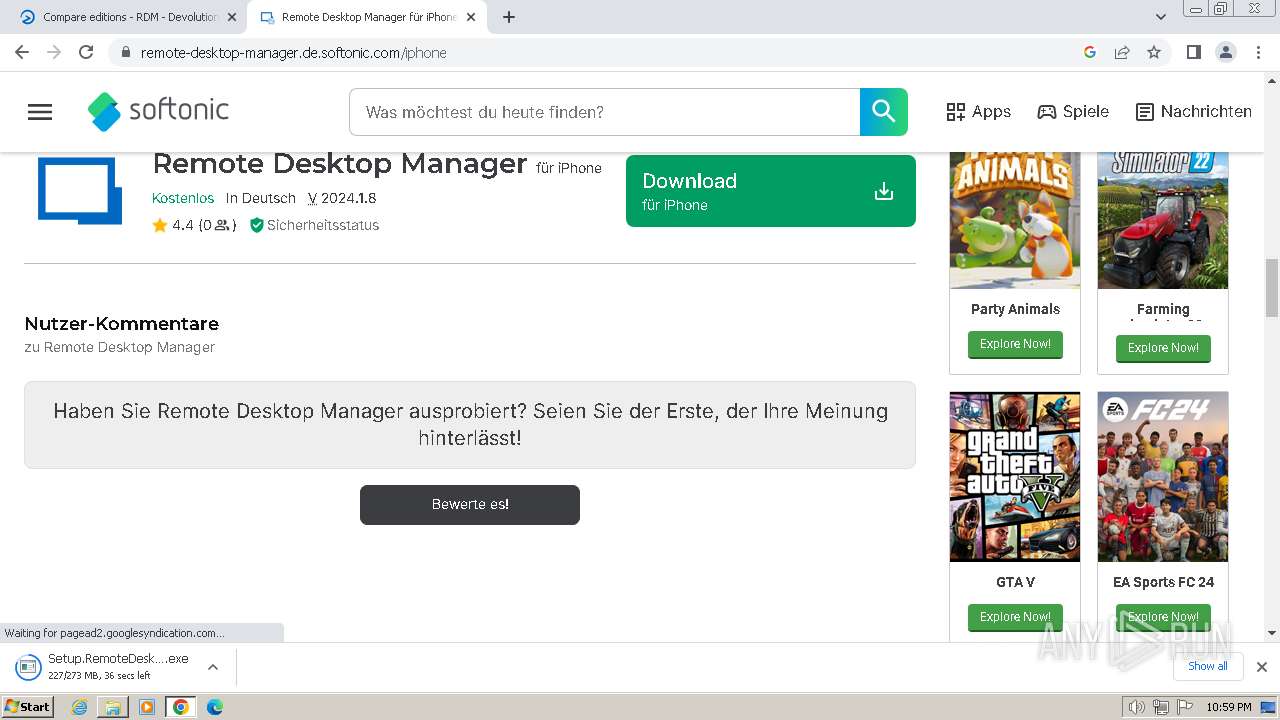Open the Apps section
The height and width of the screenshot is (720, 1280).
[979, 112]
